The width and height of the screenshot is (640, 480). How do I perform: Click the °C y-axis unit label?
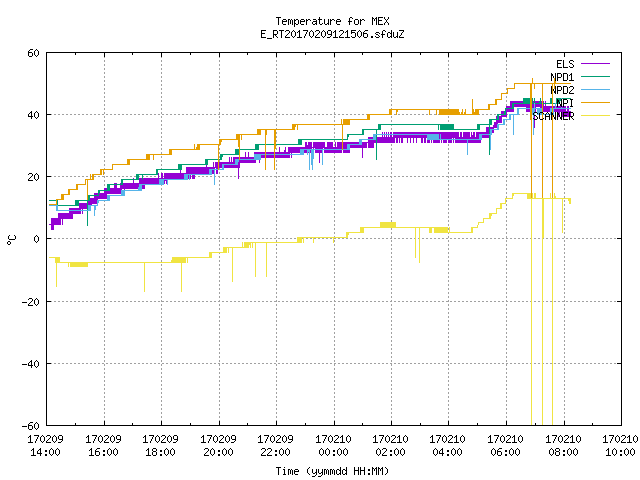pyautogui.click(x=11, y=240)
